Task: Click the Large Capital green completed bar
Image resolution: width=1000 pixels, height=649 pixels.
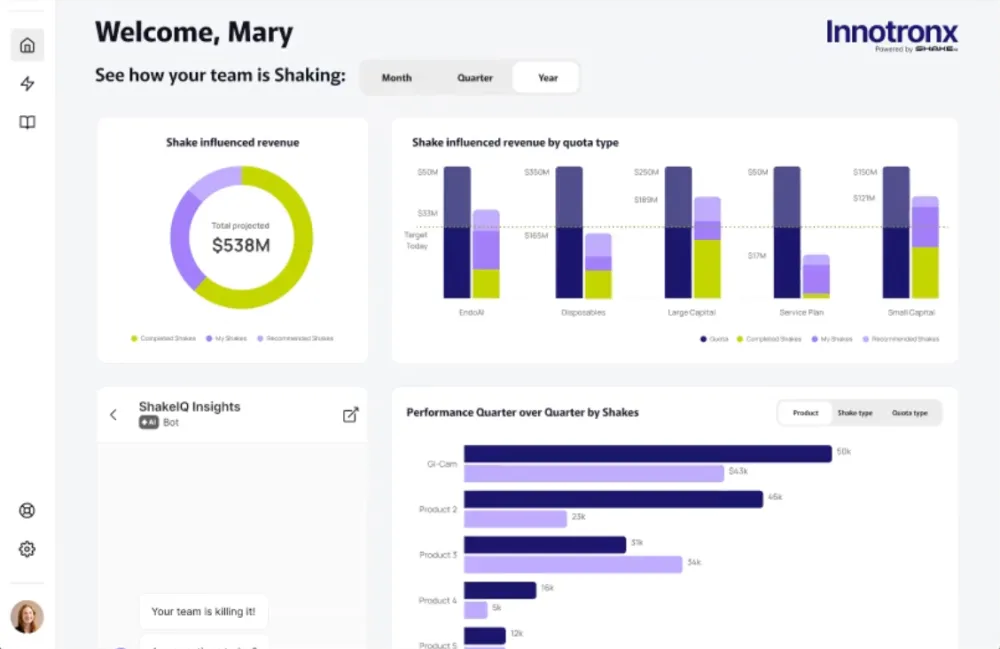Action: click(x=707, y=269)
